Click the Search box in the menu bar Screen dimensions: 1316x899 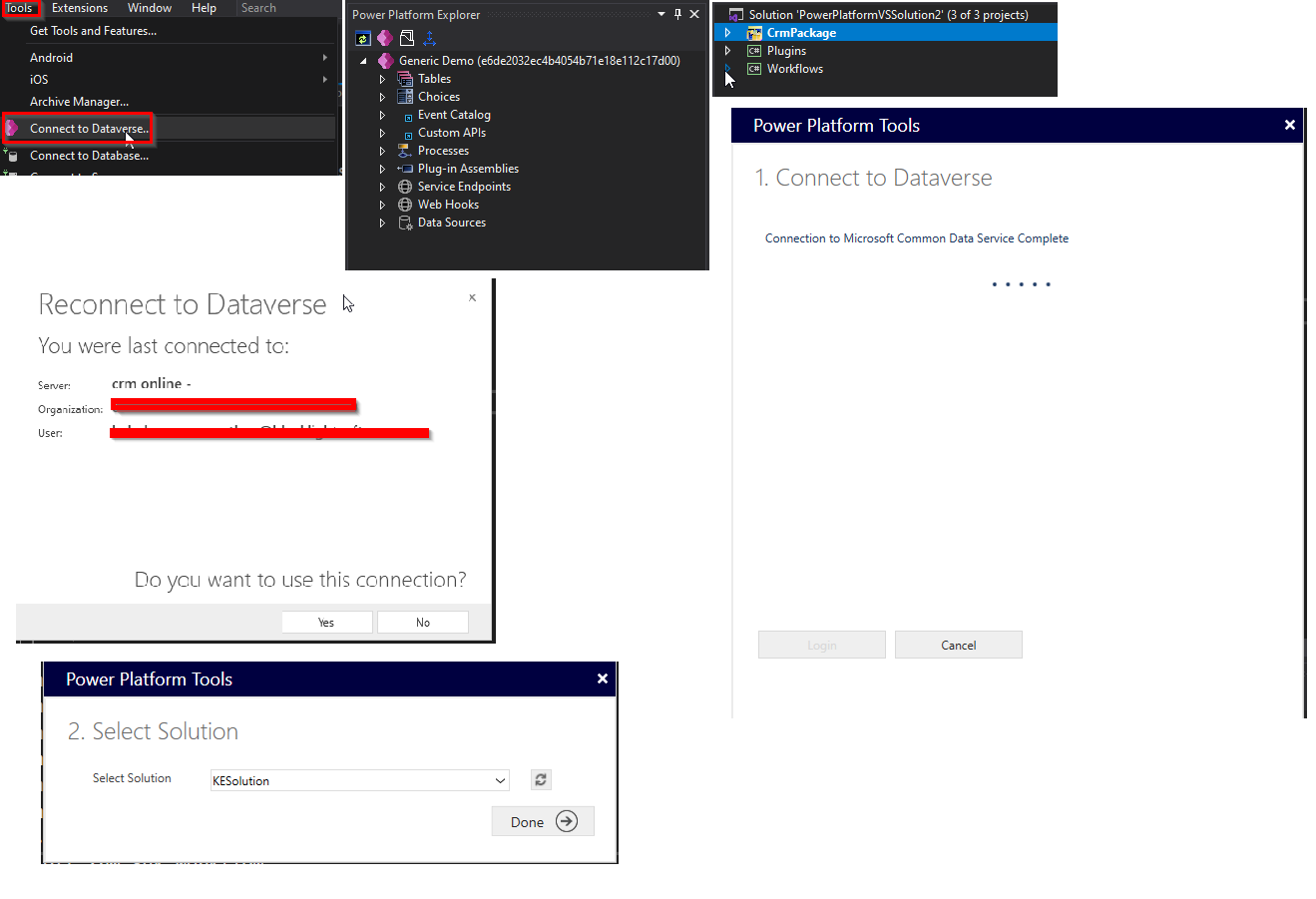[x=284, y=8]
